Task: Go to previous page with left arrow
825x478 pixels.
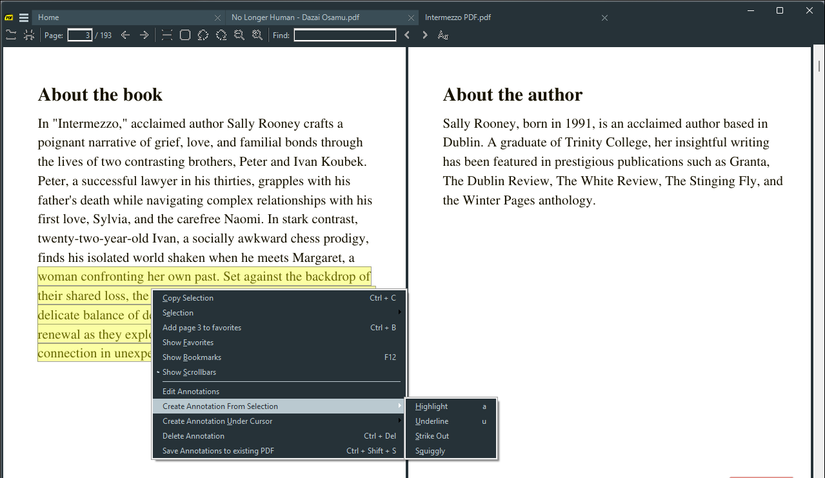Action: pyautogui.click(x=125, y=35)
